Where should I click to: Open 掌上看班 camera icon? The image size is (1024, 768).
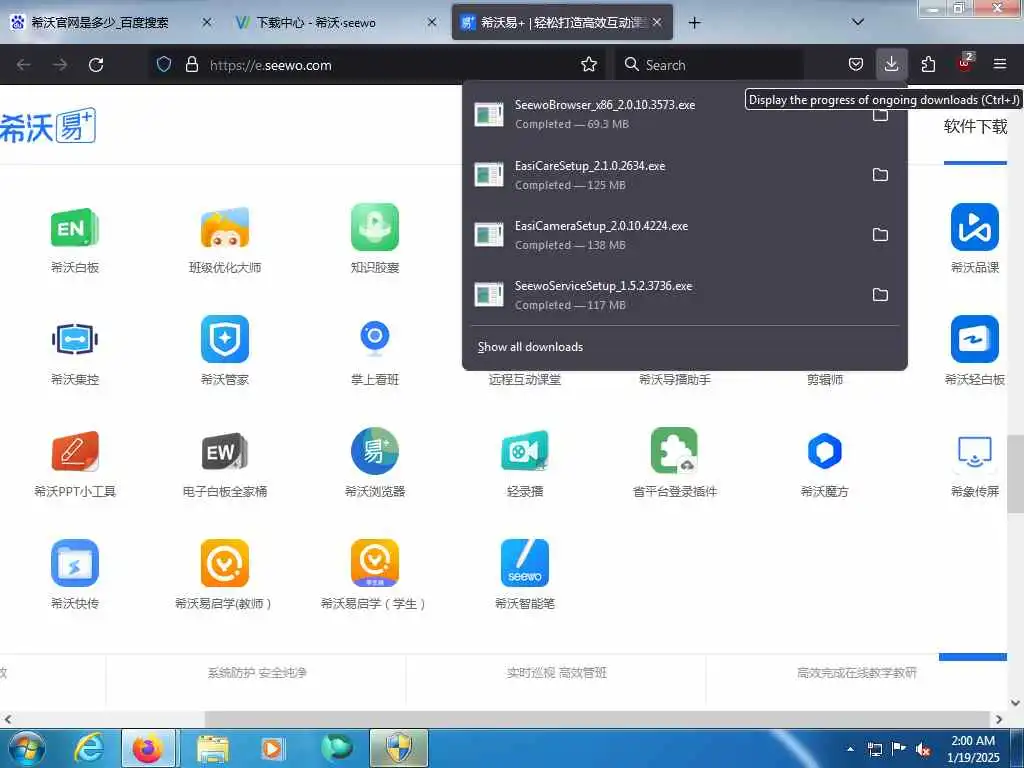pyautogui.click(x=375, y=339)
